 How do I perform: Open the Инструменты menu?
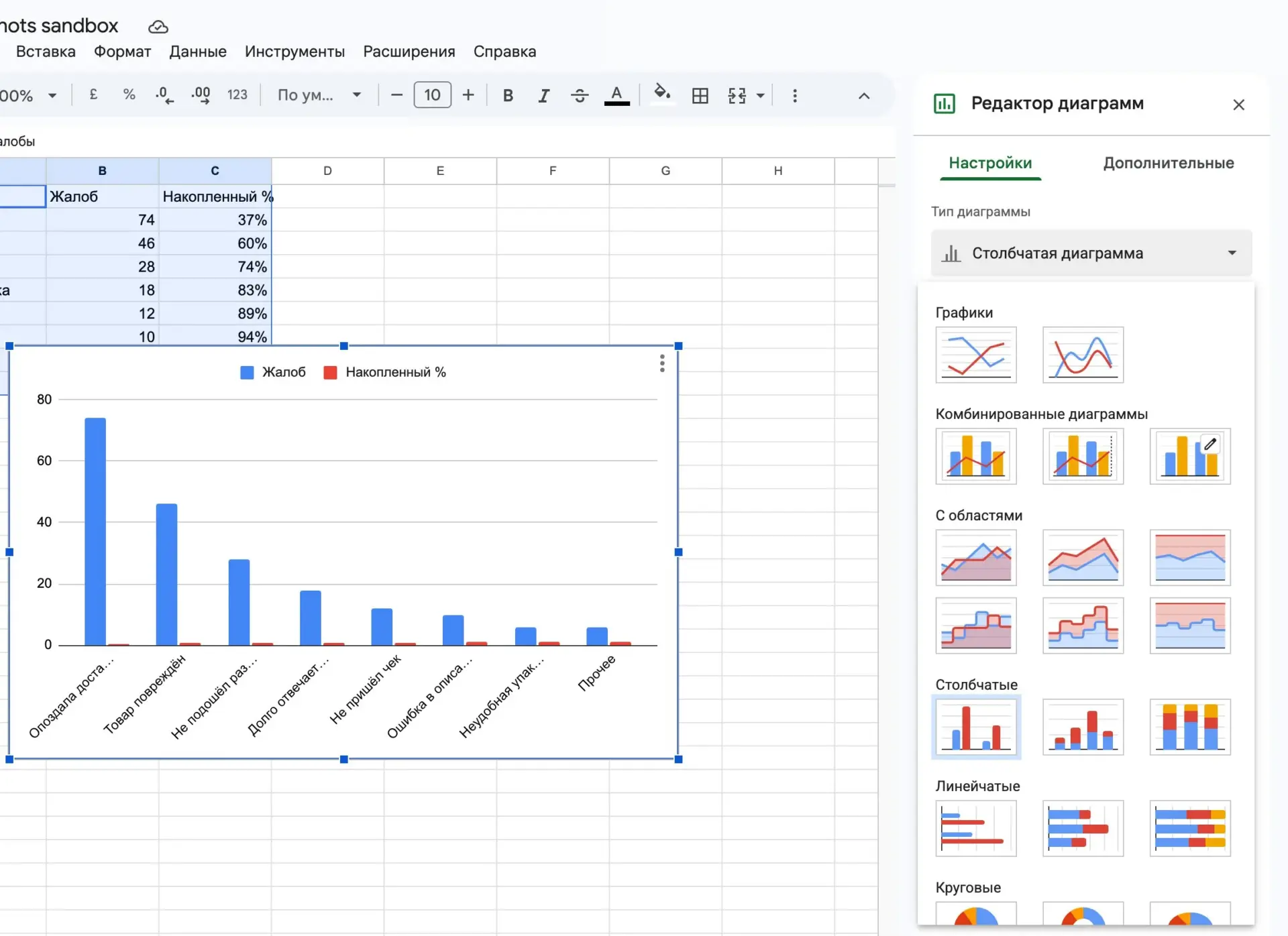(x=294, y=52)
